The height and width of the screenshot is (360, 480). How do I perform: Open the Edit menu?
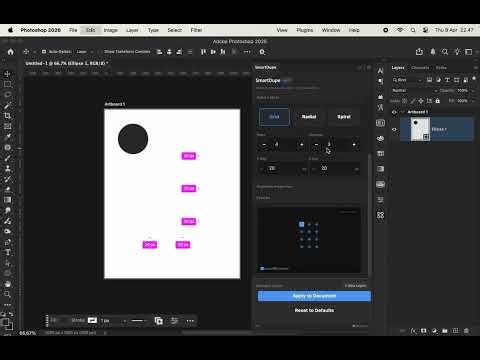click(90, 30)
